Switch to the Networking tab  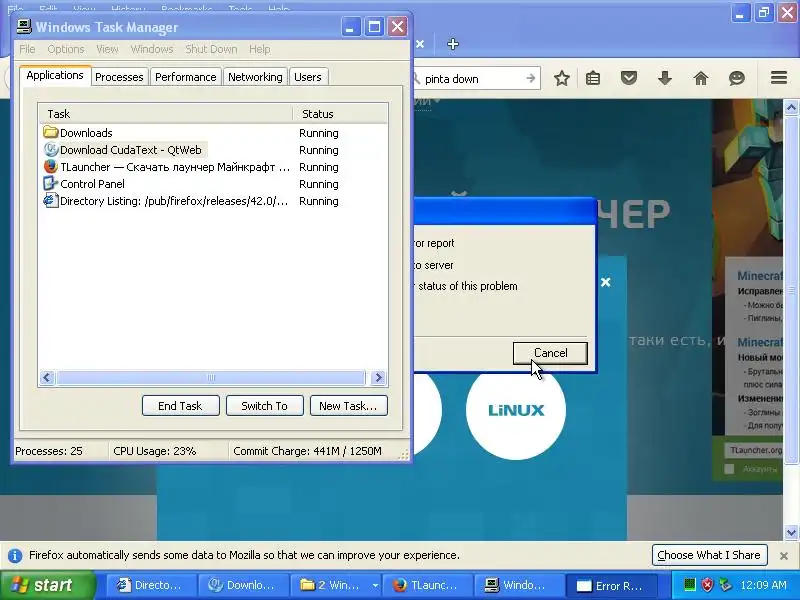tap(255, 77)
